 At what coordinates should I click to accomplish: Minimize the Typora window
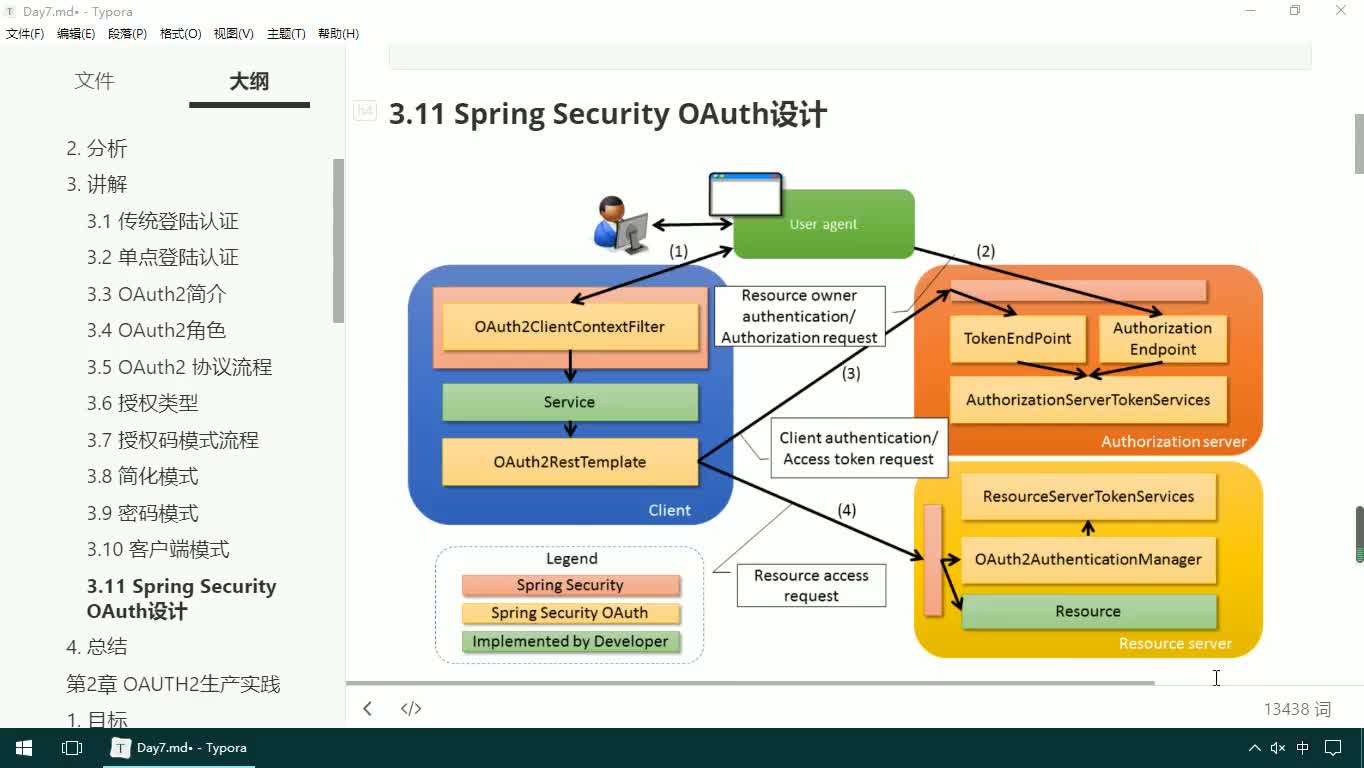[x=1251, y=11]
